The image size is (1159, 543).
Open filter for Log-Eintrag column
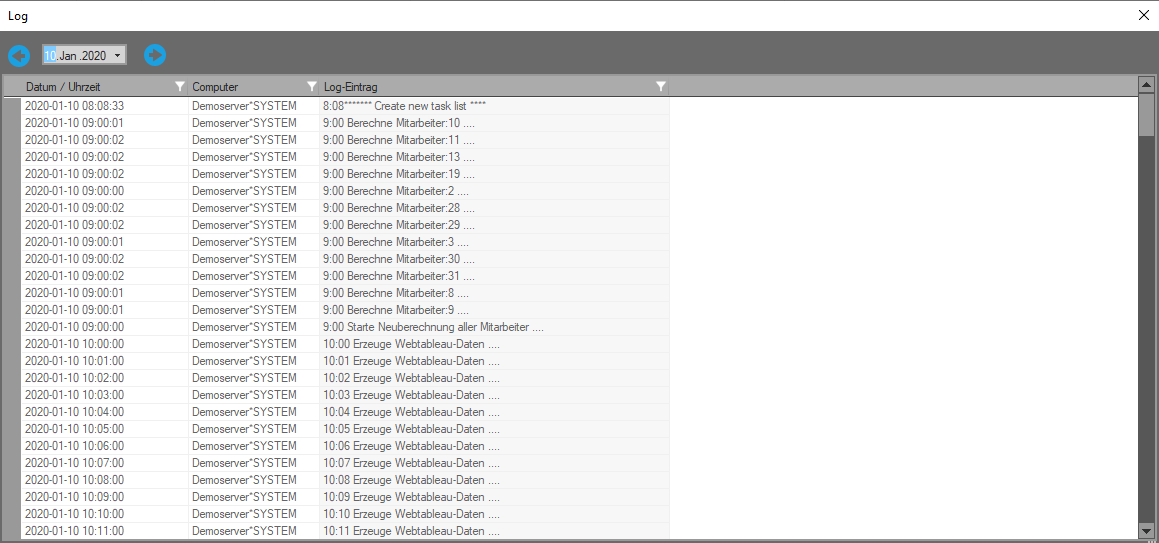(660, 87)
